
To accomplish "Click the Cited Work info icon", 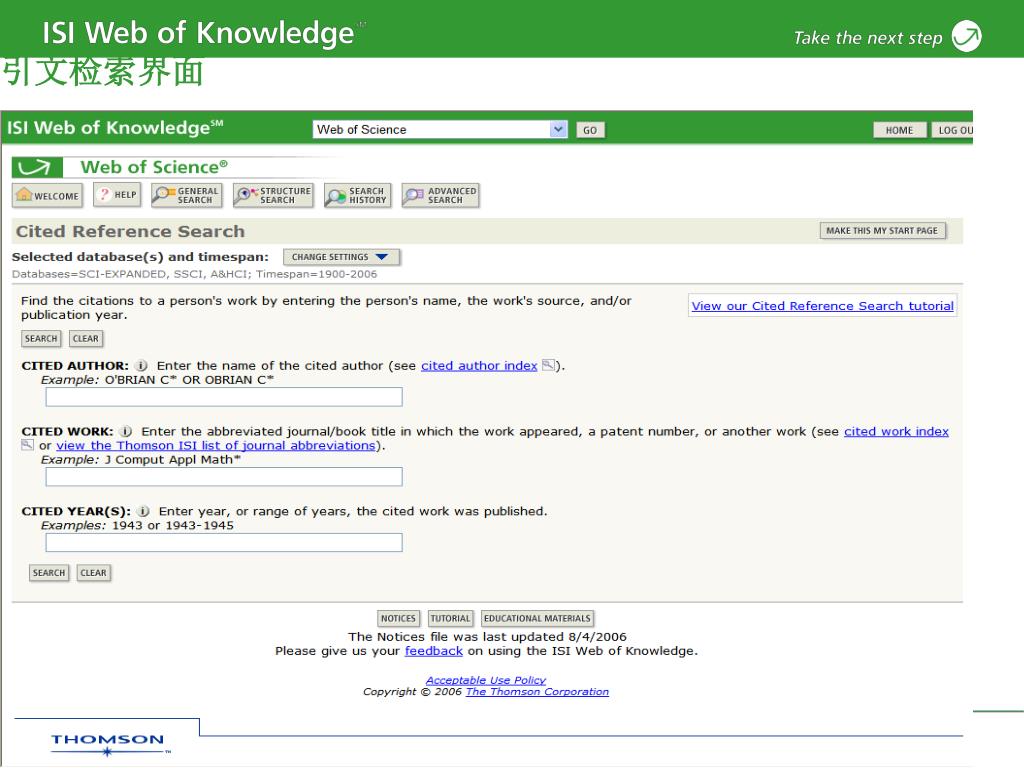I will [x=126, y=432].
